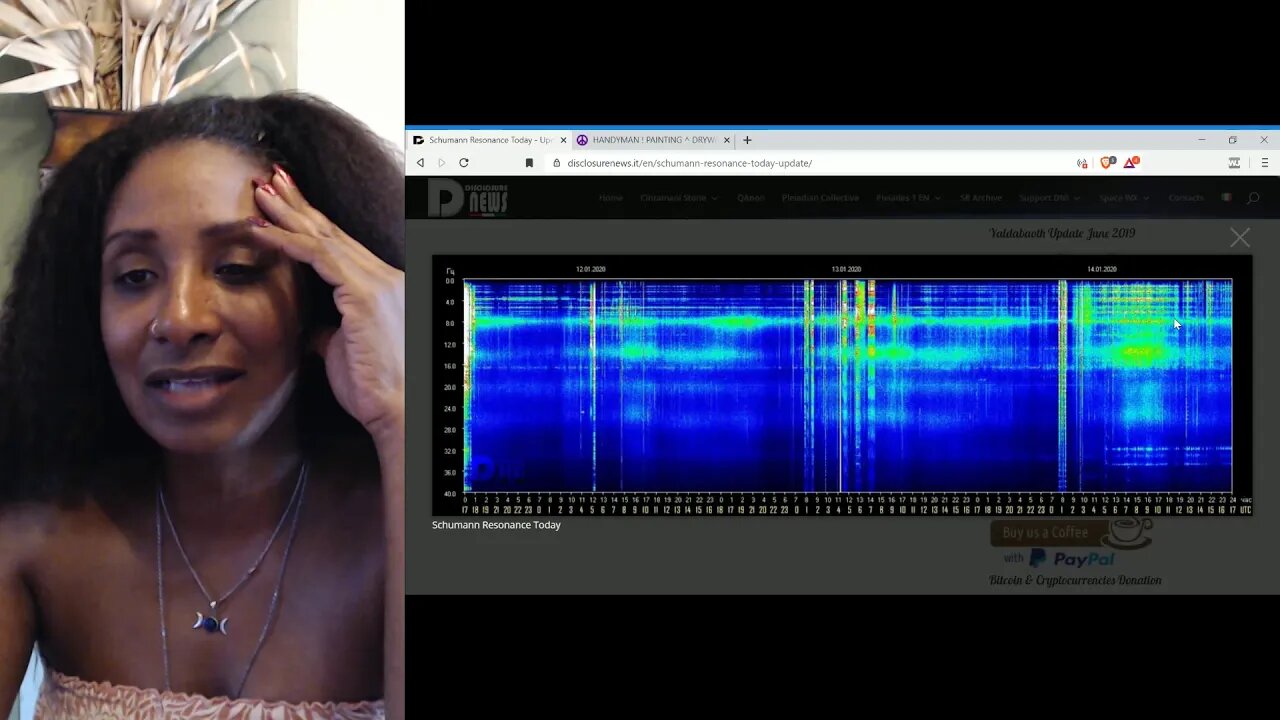Open the browser hamburger menu

coord(1264,163)
